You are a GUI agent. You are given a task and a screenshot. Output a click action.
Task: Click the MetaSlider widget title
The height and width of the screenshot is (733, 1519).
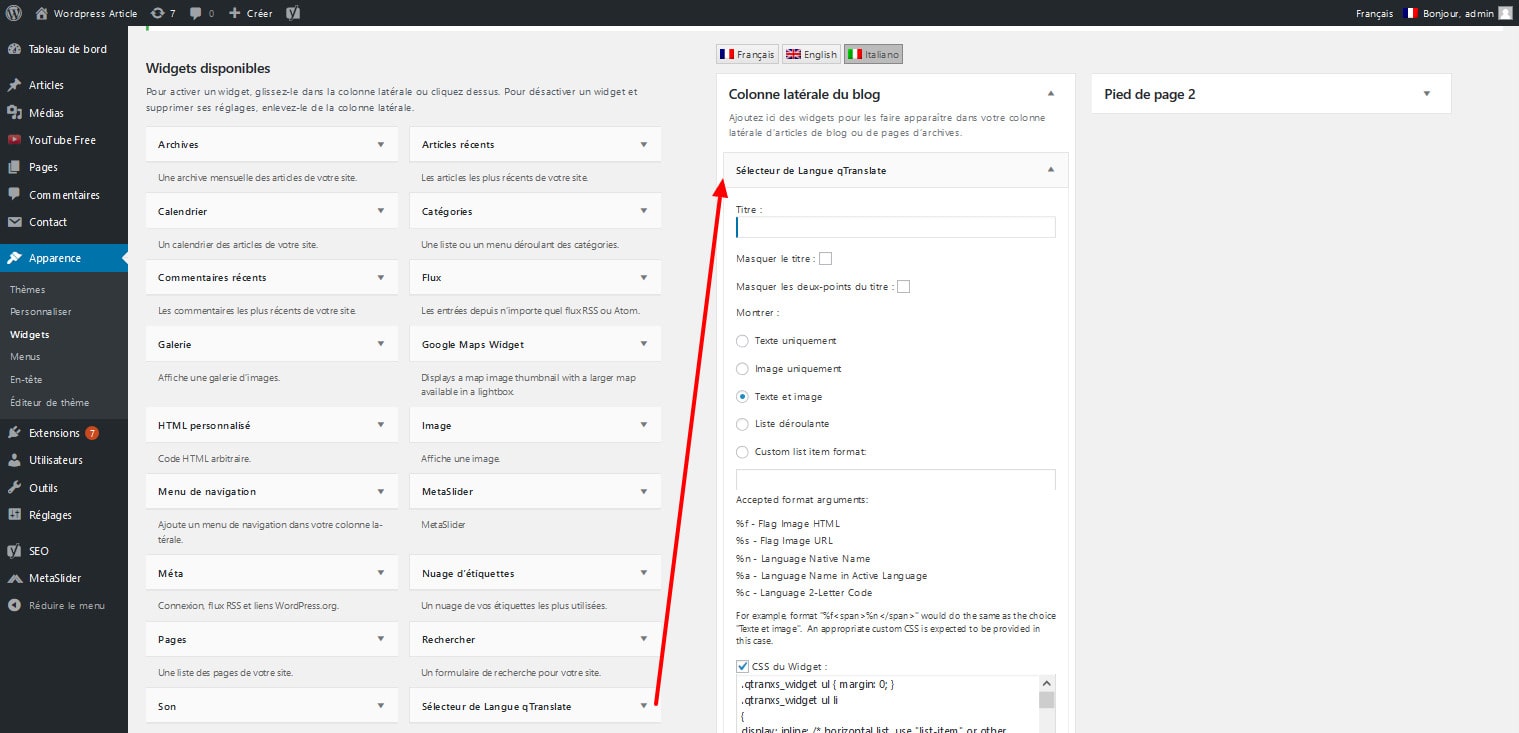click(x=447, y=491)
